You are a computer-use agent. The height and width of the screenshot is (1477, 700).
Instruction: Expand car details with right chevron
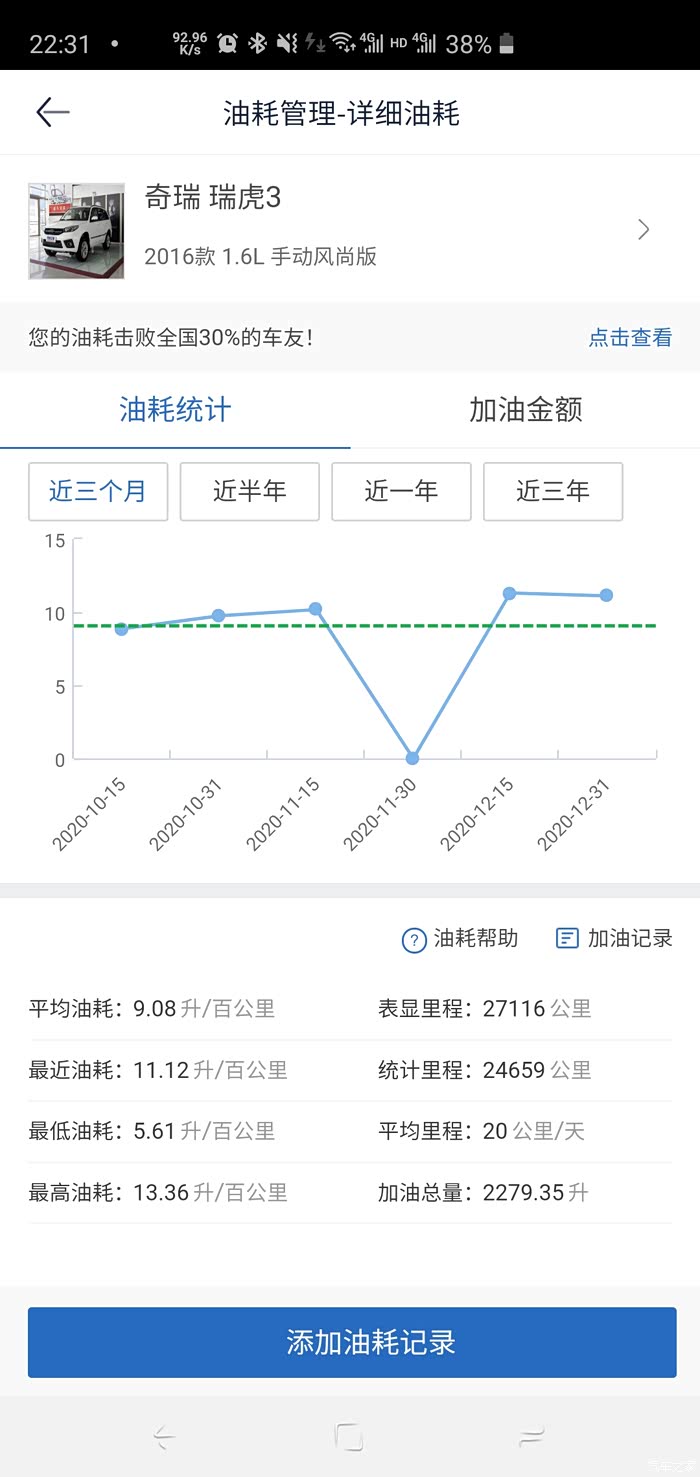(644, 230)
